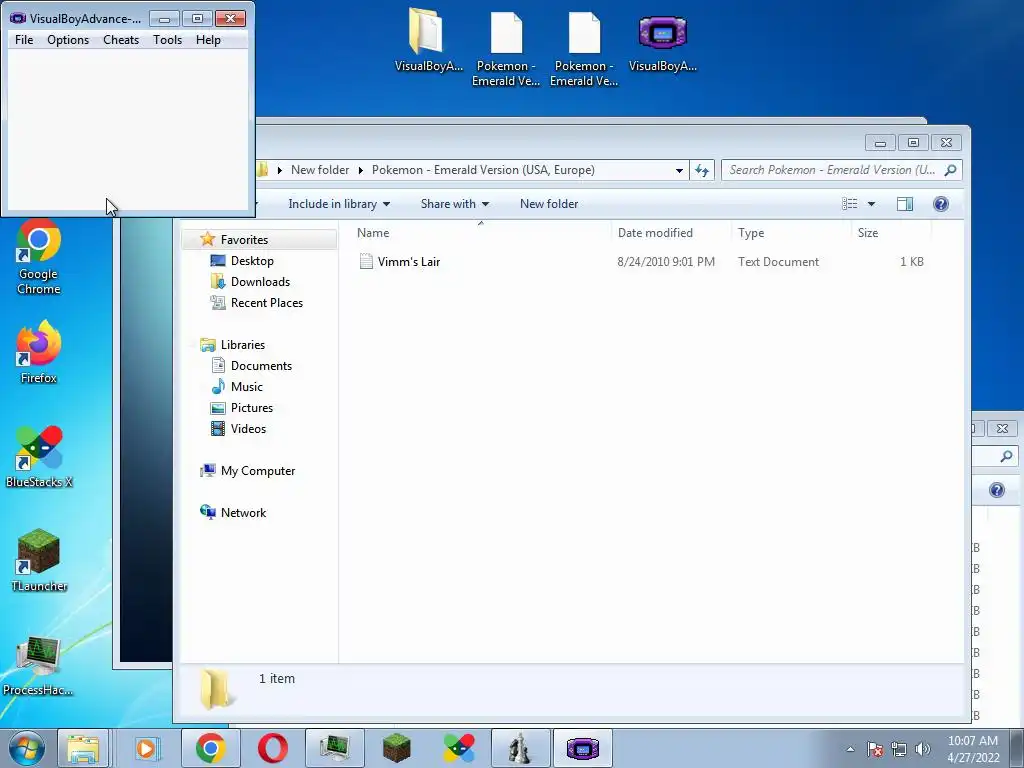Click the Explorer help icon

pos(941,204)
